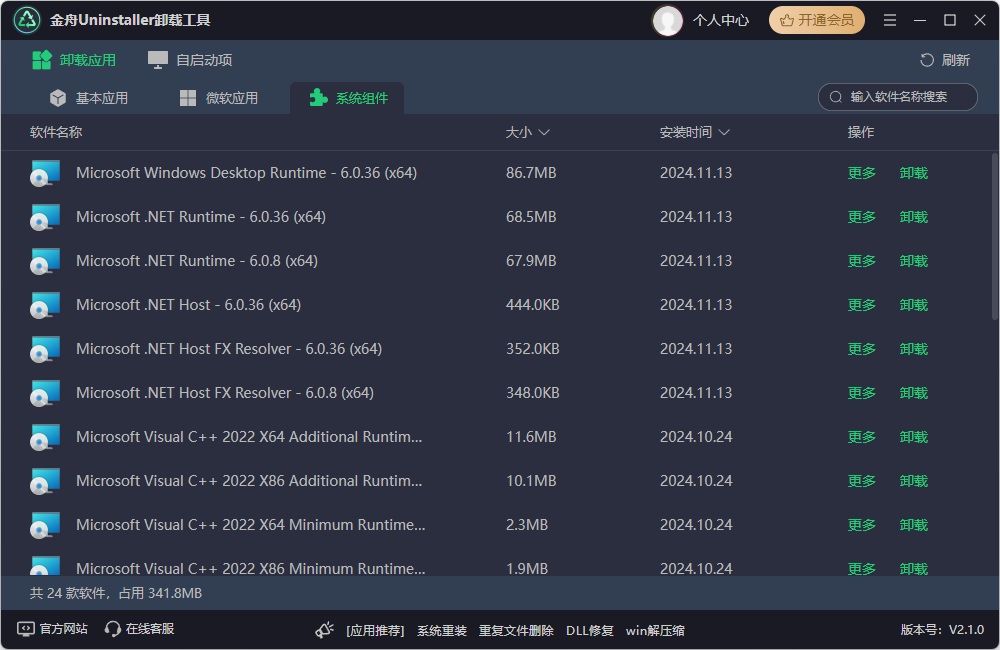The height and width of the screenshot is (650, 1000).
Task: Open 个人中心 user center
Action: coord(721,20)
